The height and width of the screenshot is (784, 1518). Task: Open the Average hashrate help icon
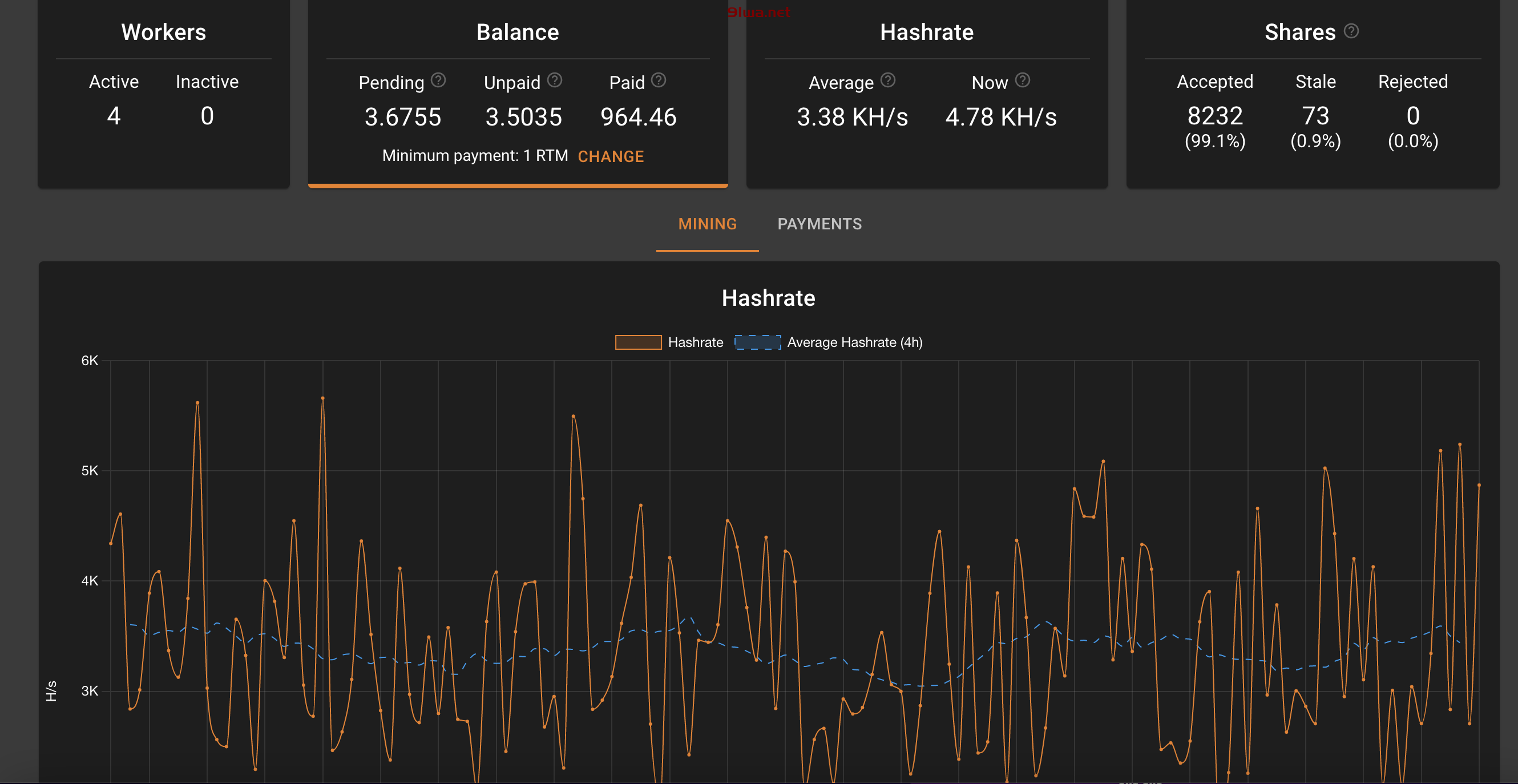(887, 79)
